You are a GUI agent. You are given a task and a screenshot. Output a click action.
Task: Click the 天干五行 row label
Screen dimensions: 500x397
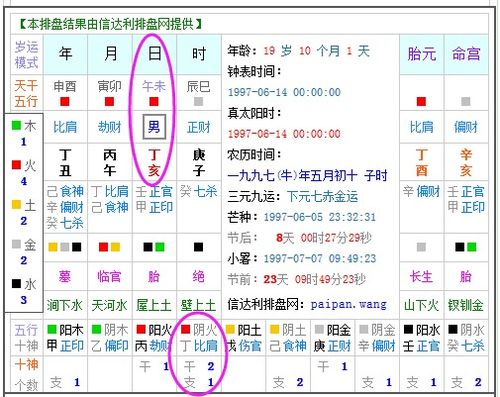pyautogui.click(x=26, y=93)
